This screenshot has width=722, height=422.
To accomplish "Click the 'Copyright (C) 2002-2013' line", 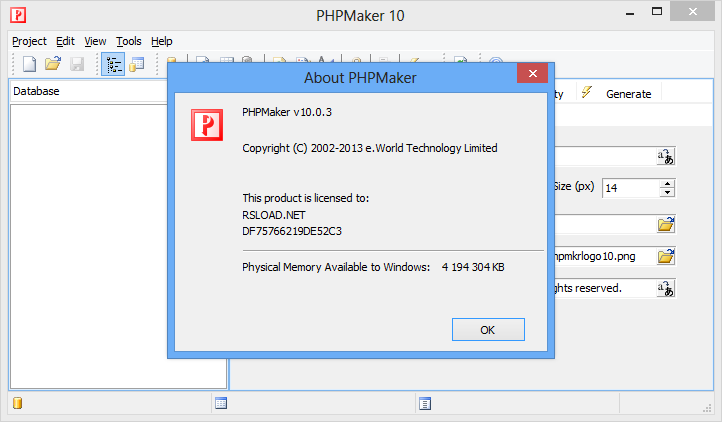I will (370, 148).
